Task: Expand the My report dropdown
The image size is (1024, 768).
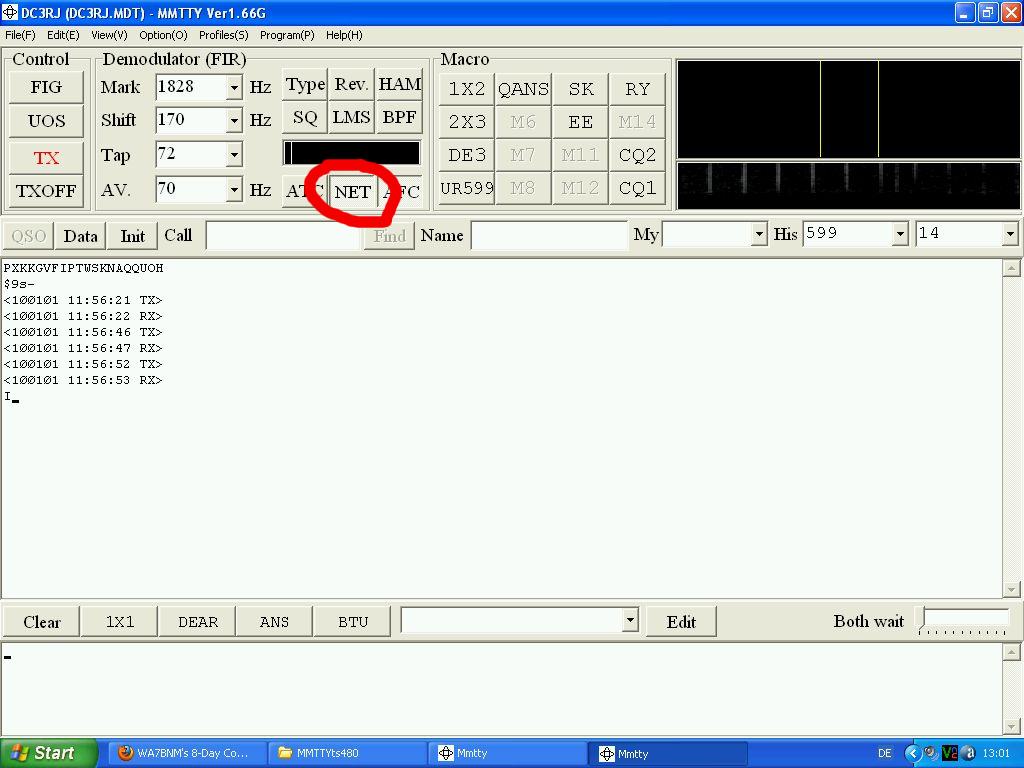Action: (759, 234)
